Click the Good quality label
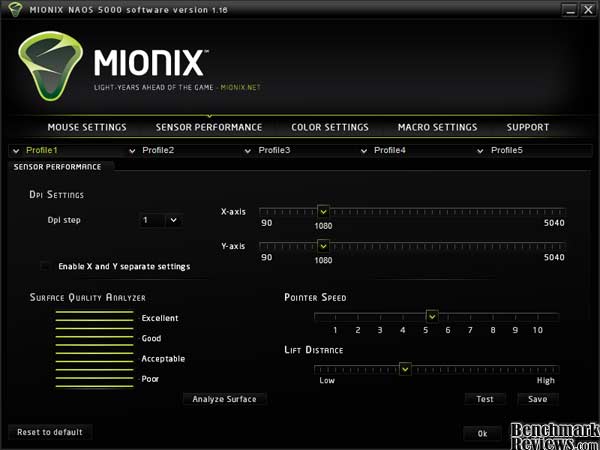Image resolution: width=600 pixels, height=450 pixels. (x=151, y=338)
